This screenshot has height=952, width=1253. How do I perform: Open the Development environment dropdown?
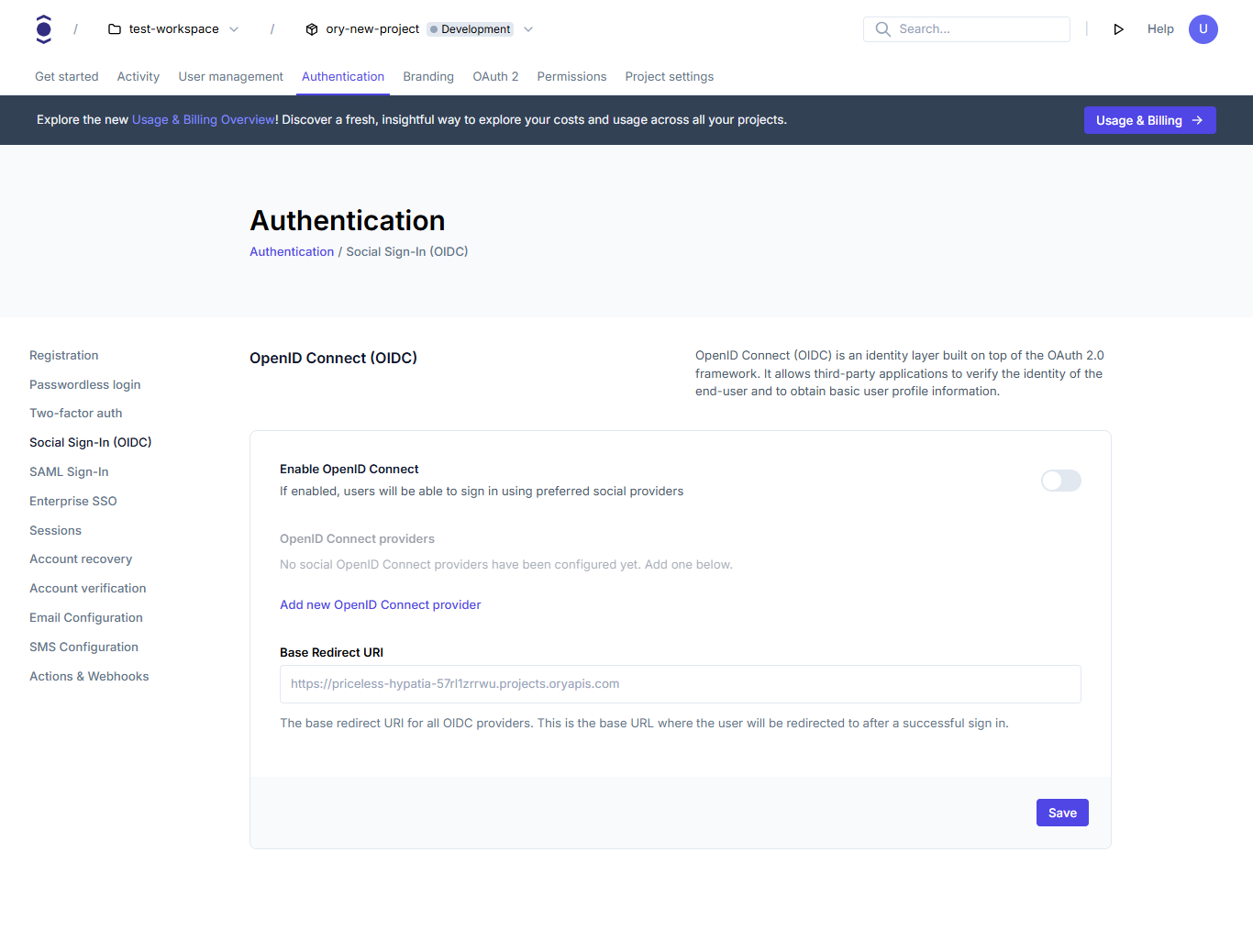click(527, 28)
